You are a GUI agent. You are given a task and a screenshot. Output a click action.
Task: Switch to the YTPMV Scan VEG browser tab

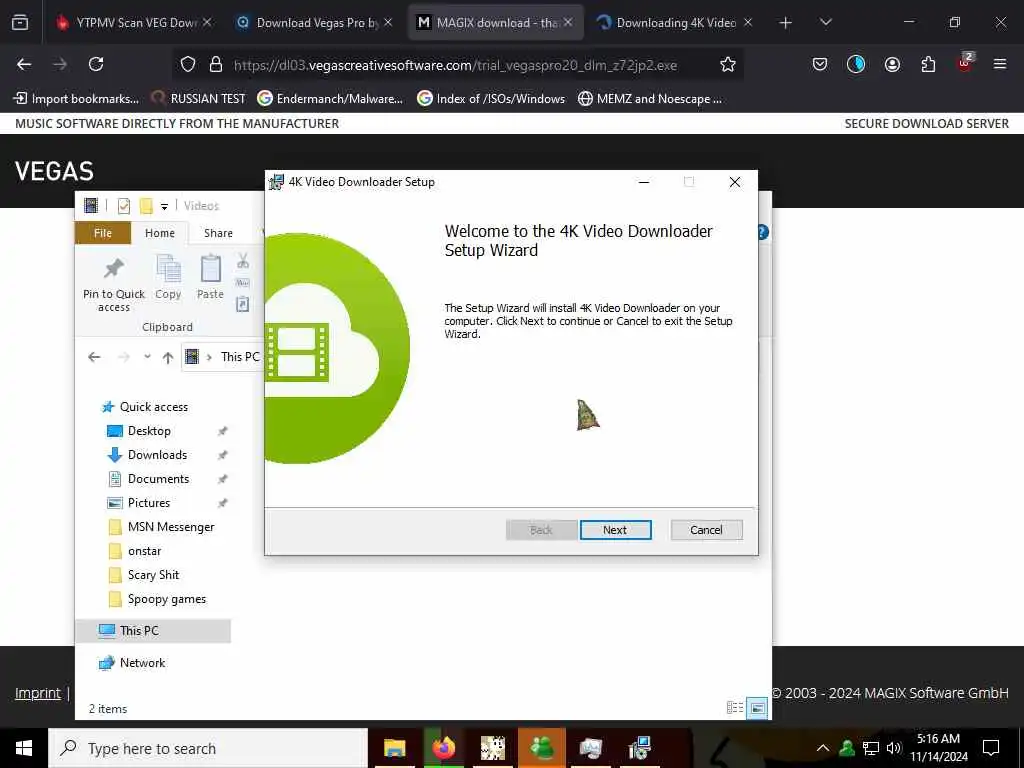(133, 22)
